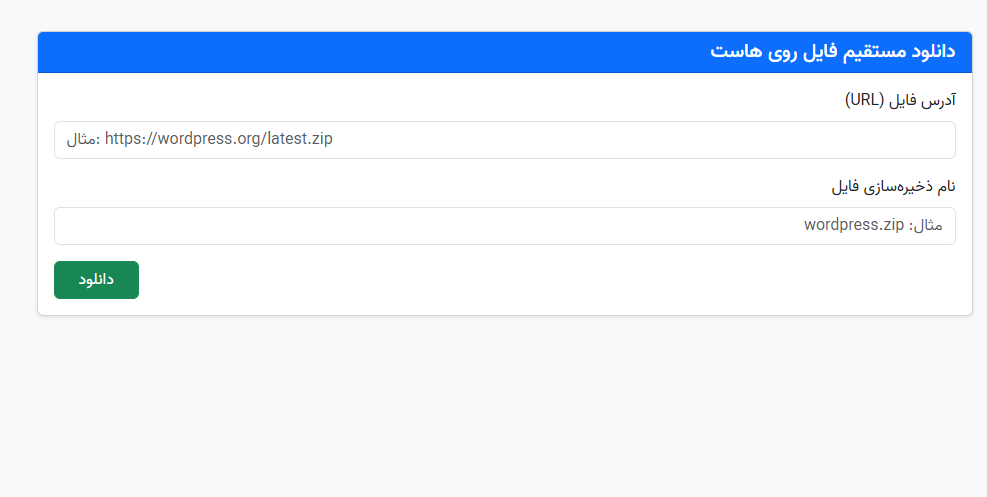The height and width of the screenshot is (497, 987).
Task: Click the https://wordpress.org/latest.zip placeholder text
Action: 218,140
